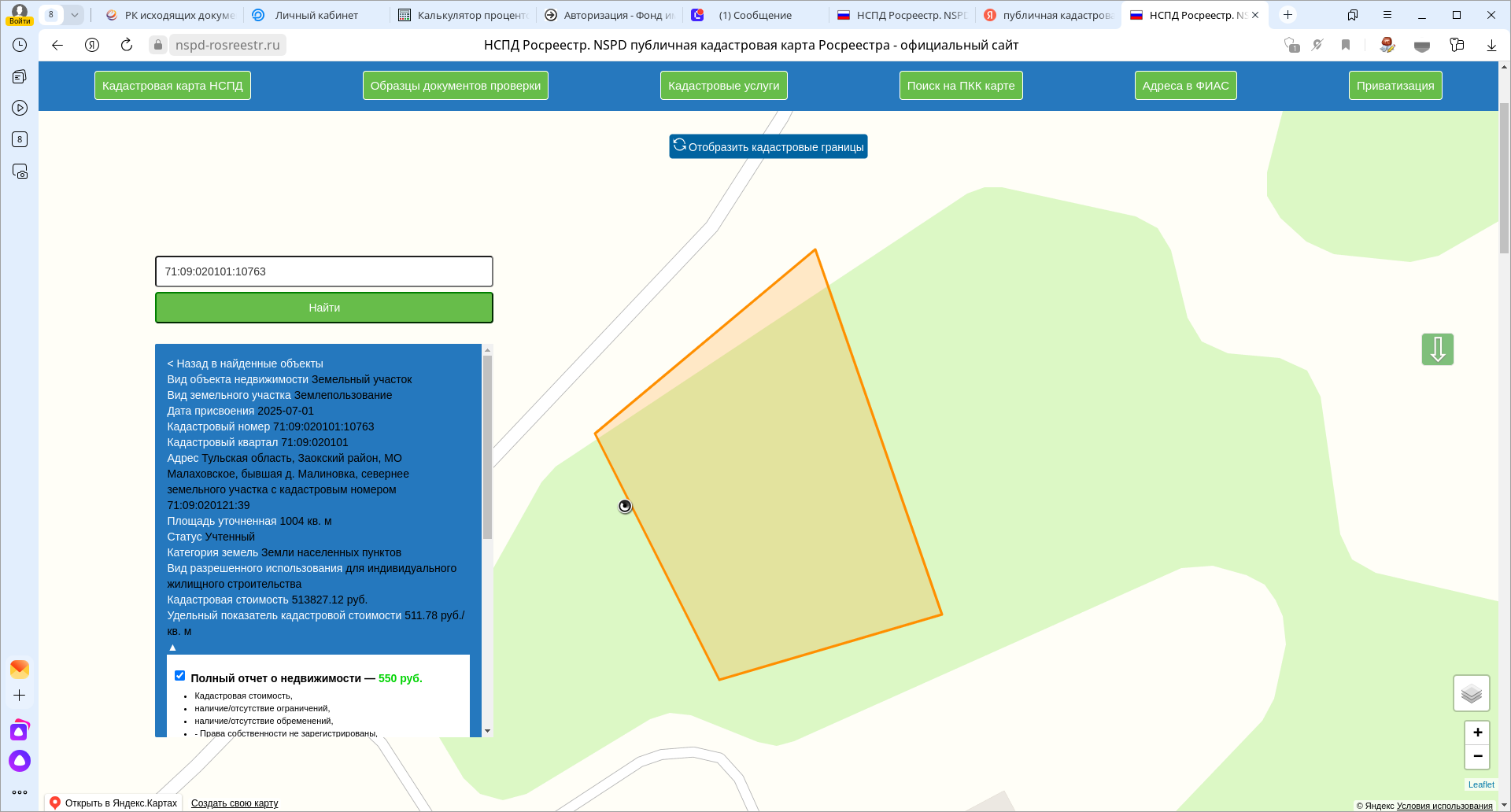
Task: Click the green down-arrow button on map
Action: [x=1437, y=349]
